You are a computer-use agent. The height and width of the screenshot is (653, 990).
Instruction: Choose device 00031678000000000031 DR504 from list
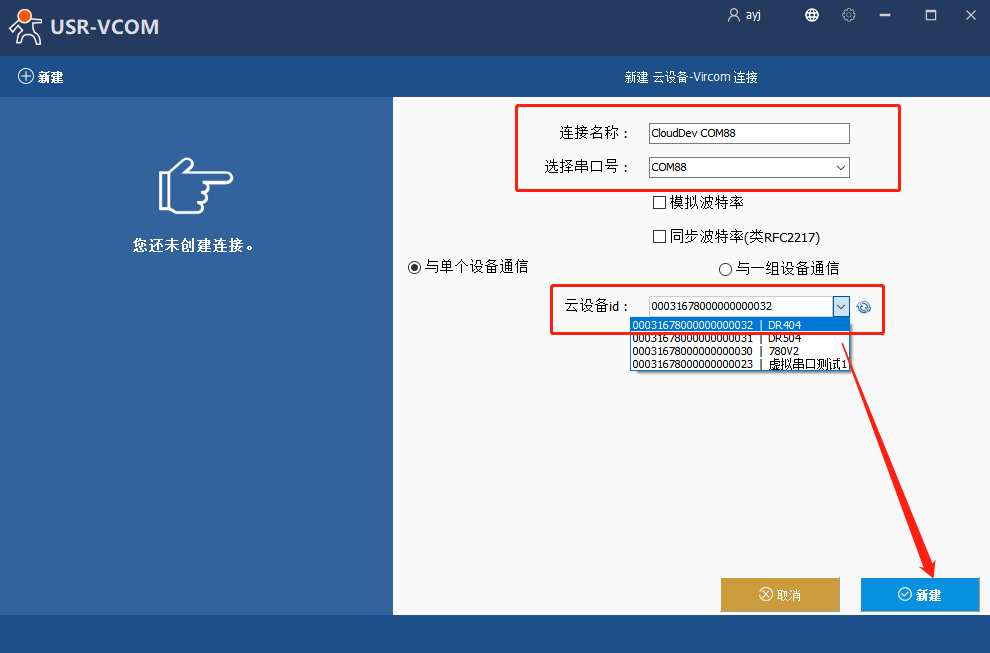coord(739,338)
